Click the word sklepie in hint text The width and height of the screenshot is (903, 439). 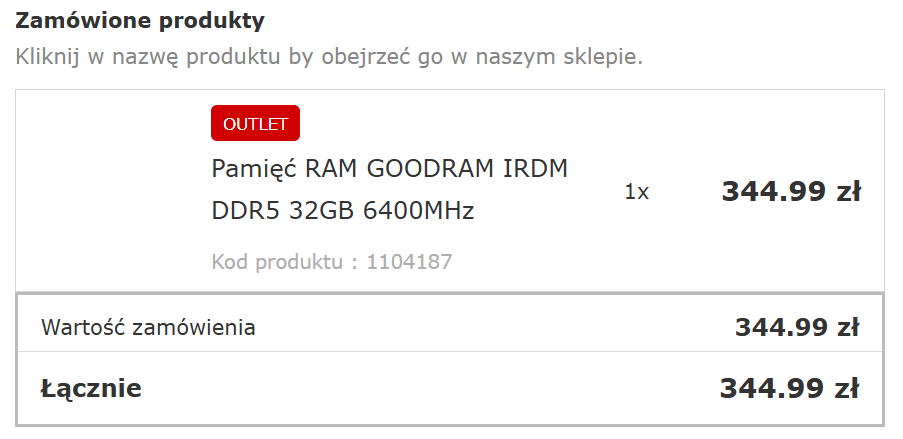(603, 56)
